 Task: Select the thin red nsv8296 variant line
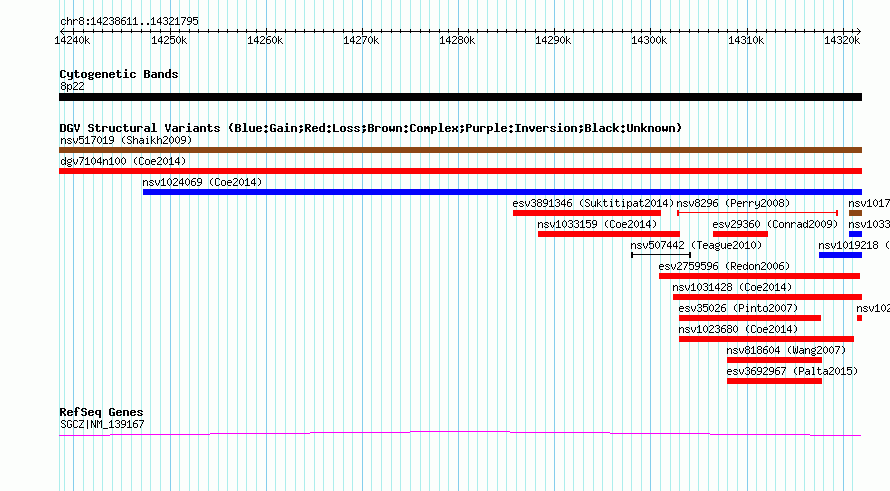point(758,213)
